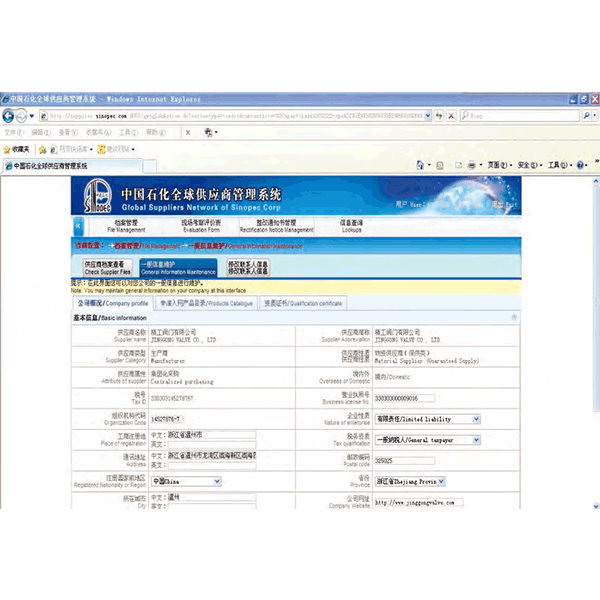
Task: Open the 网页快讯库 web slice link
Action: point(72,149)
